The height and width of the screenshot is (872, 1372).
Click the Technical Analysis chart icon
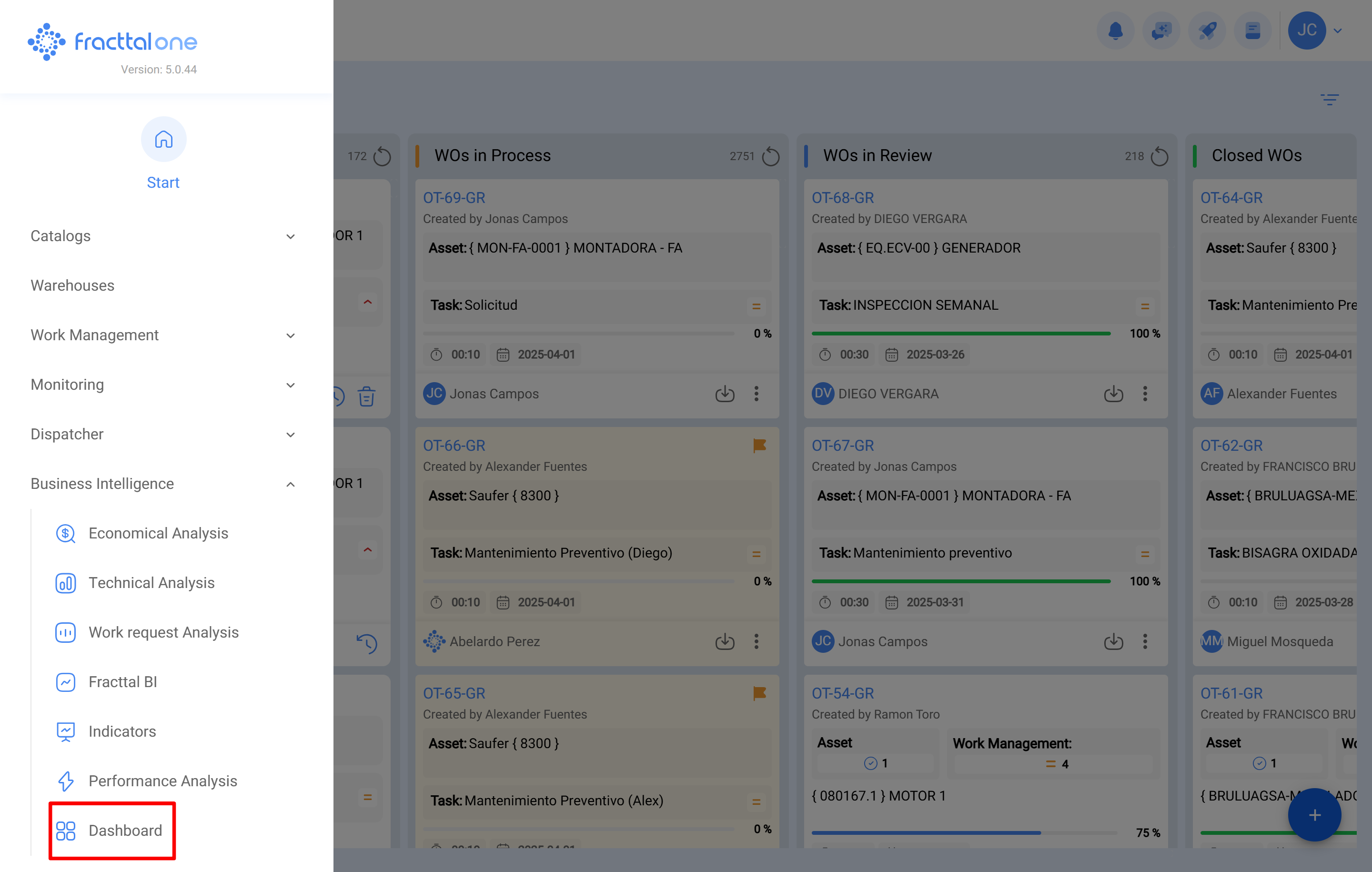point(66,582)
